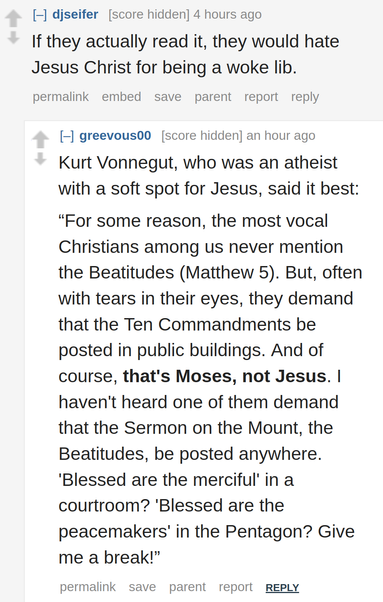Image resolution: width=383 pixels, height=602 pixels.
Task: Click underlined REPLY under greevous00's comment
Action: [x=282, y=588]
